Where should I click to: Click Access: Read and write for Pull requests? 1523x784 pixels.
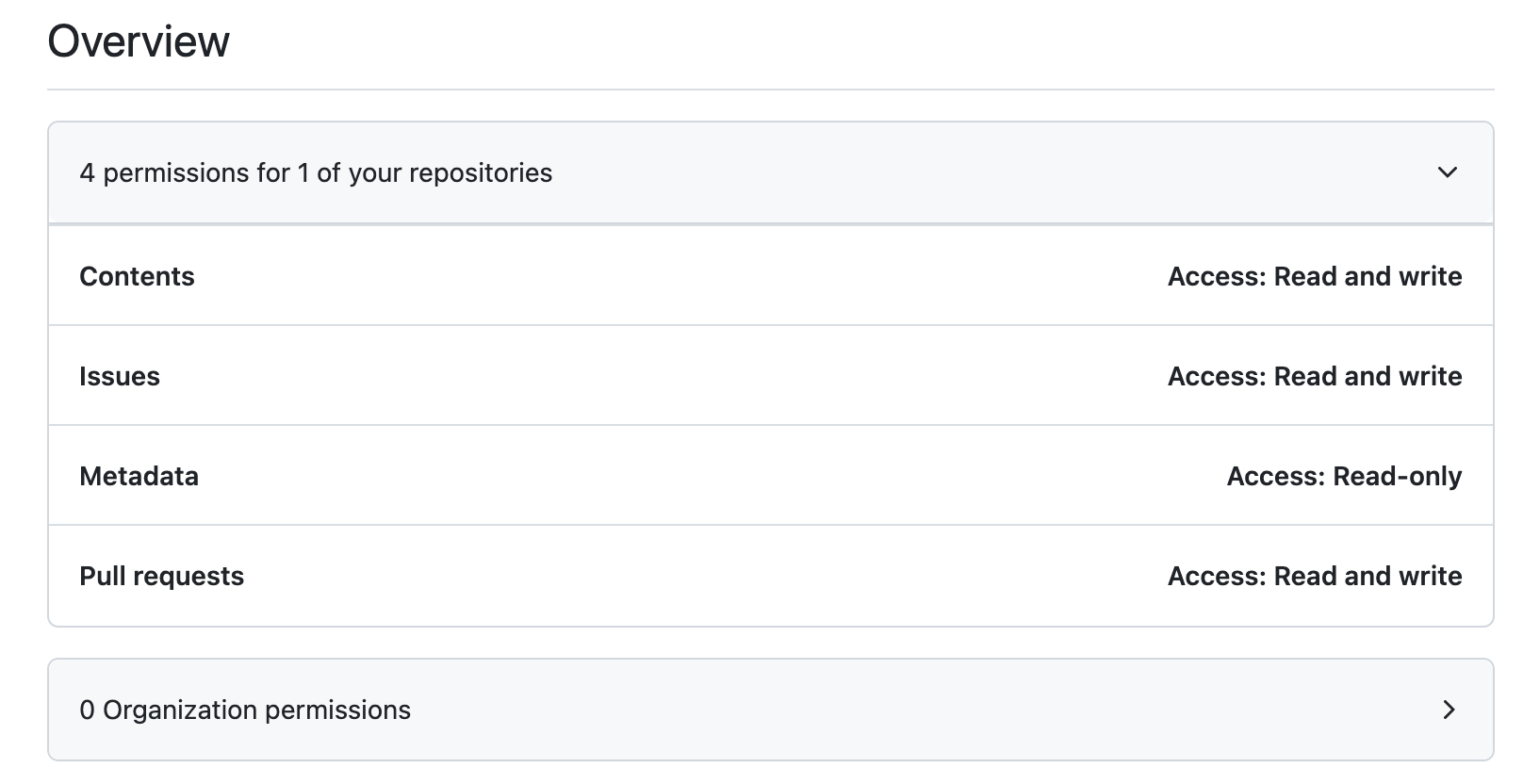click(x=1316, y=576)
